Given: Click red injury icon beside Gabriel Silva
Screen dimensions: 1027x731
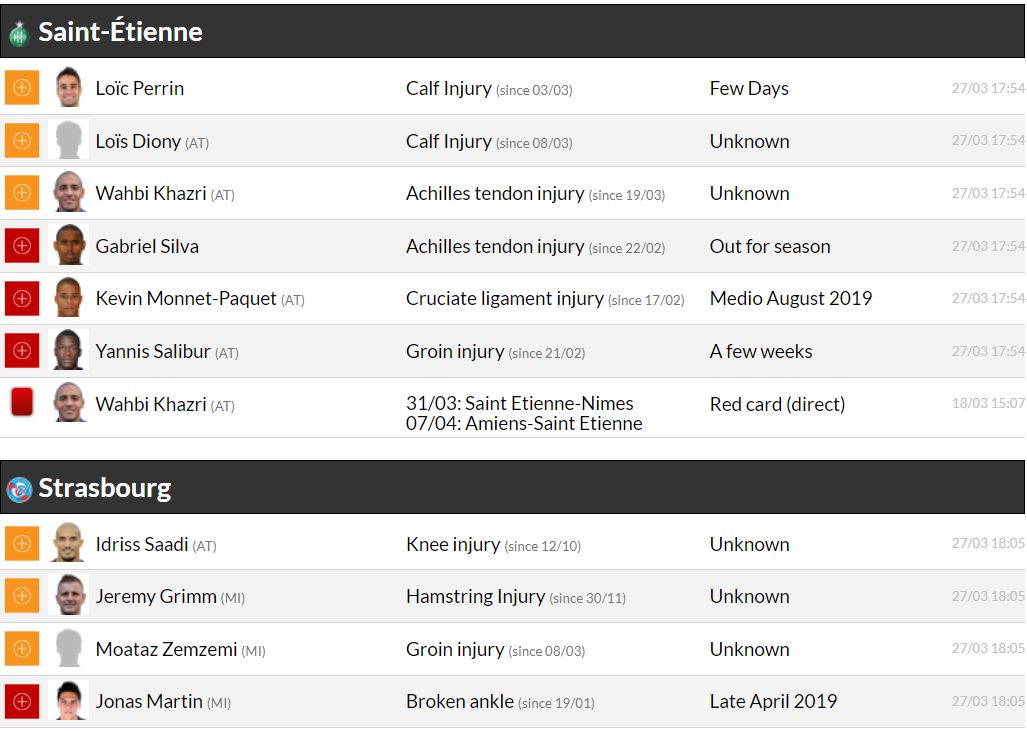Looking at the screenshot, I should click(22, 246).
